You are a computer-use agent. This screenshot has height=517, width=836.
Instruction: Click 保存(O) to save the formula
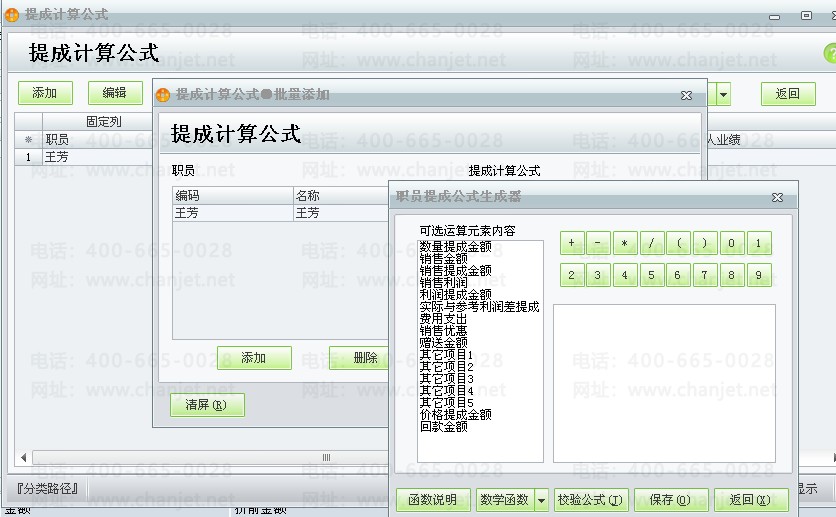click(x=669, y=500)
